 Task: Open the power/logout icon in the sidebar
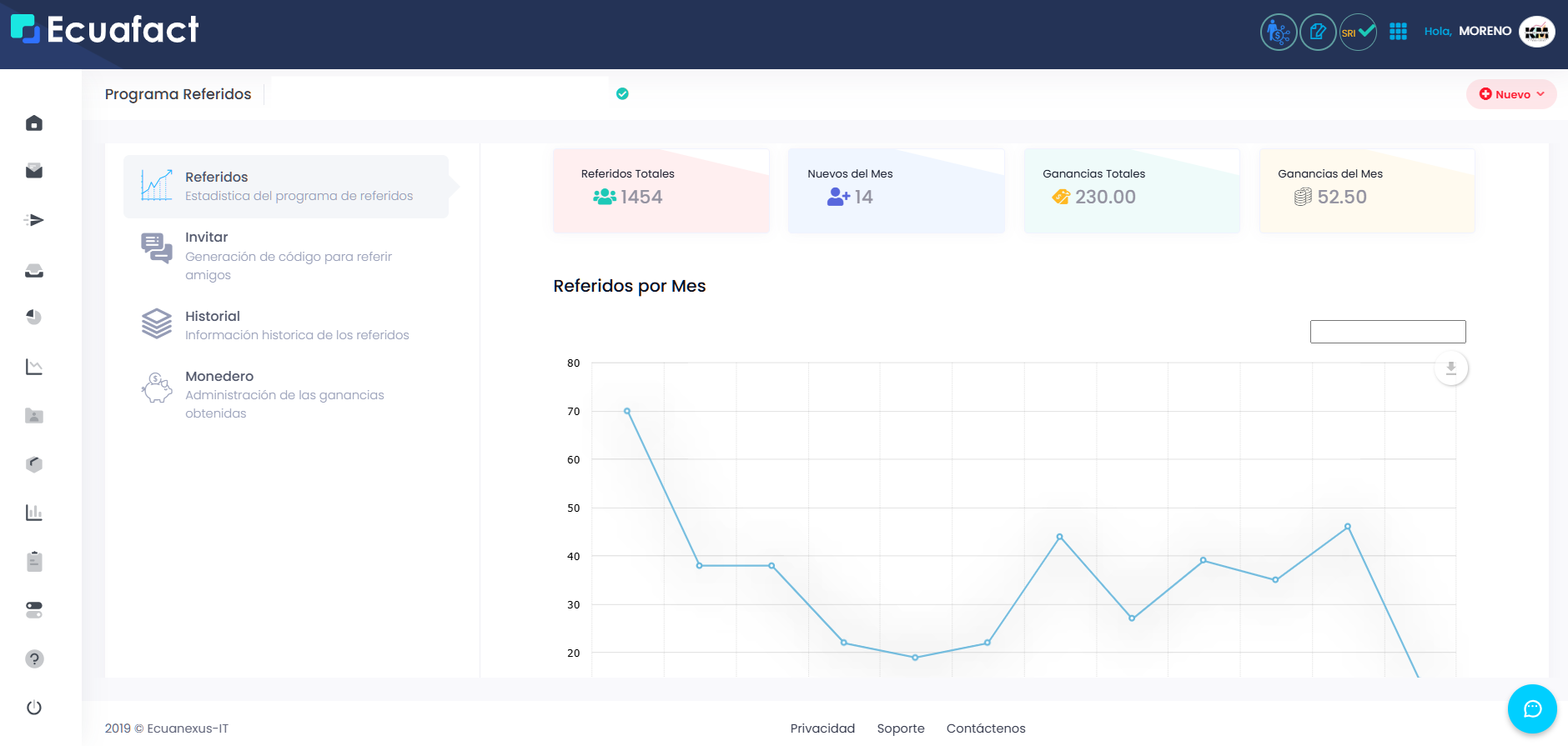[34, 708]
